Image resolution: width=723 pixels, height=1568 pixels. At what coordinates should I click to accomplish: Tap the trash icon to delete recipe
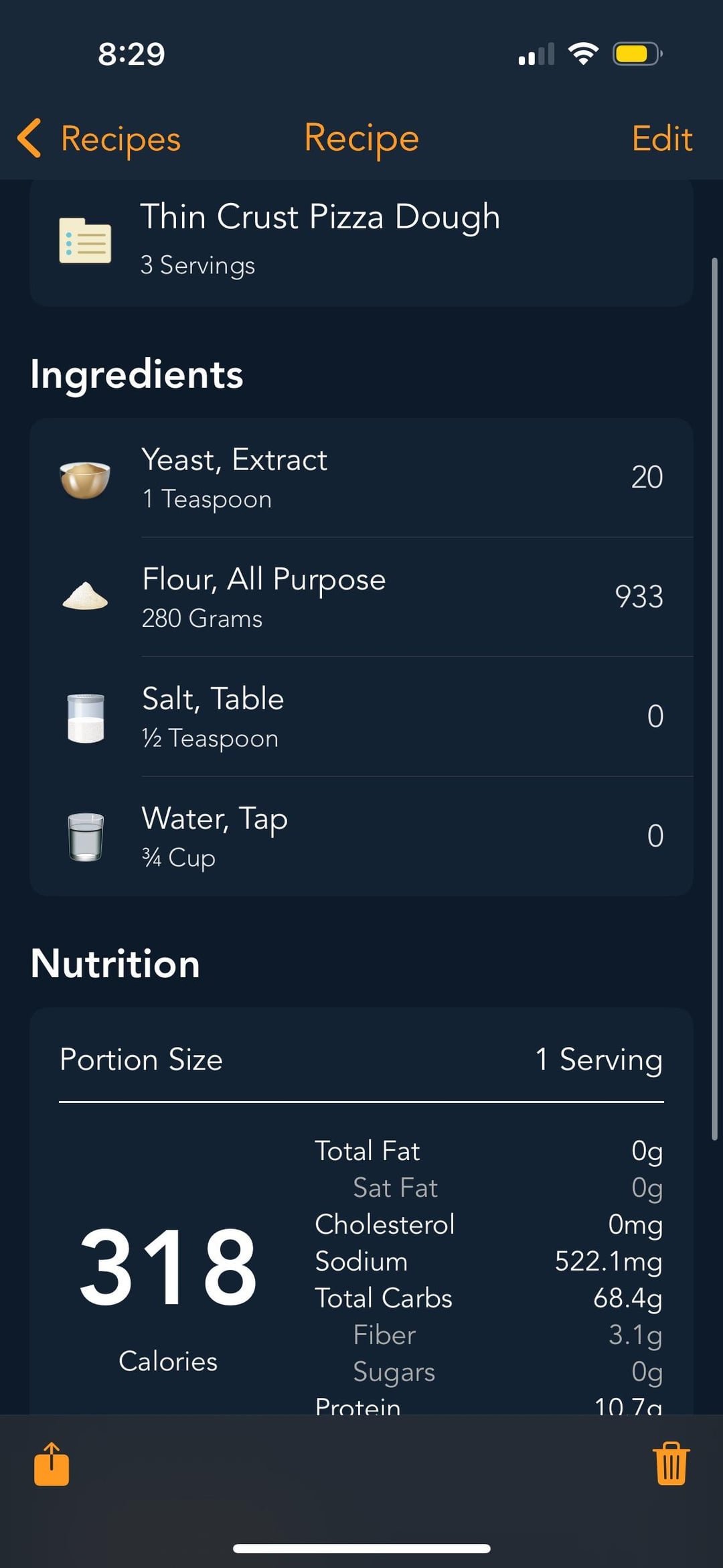[x=671, y=1464]
